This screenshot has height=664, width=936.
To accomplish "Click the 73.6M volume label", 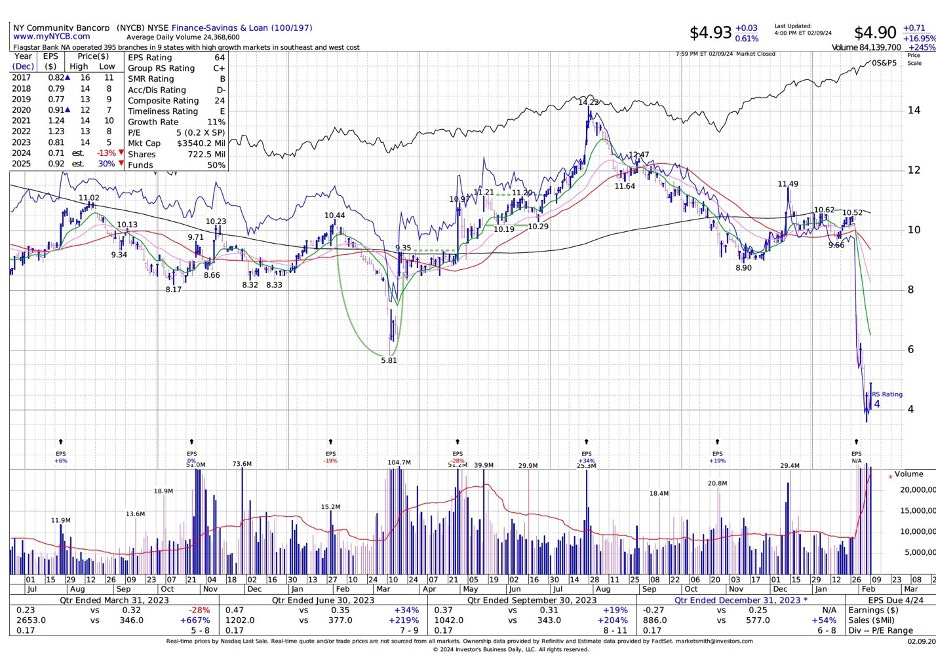I will [x=242, y=463].
